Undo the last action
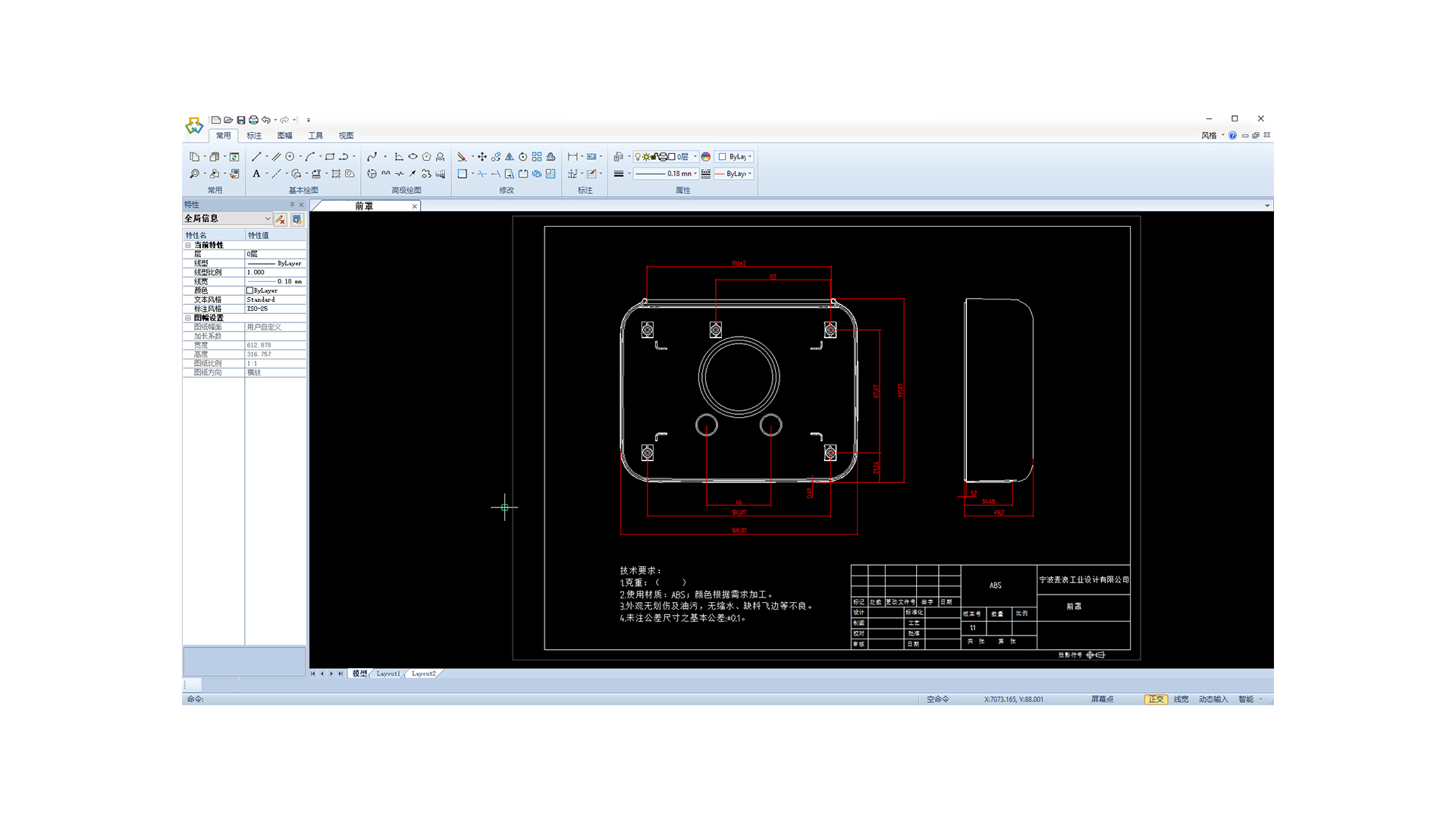1456x819 pixels. (266, 120)
